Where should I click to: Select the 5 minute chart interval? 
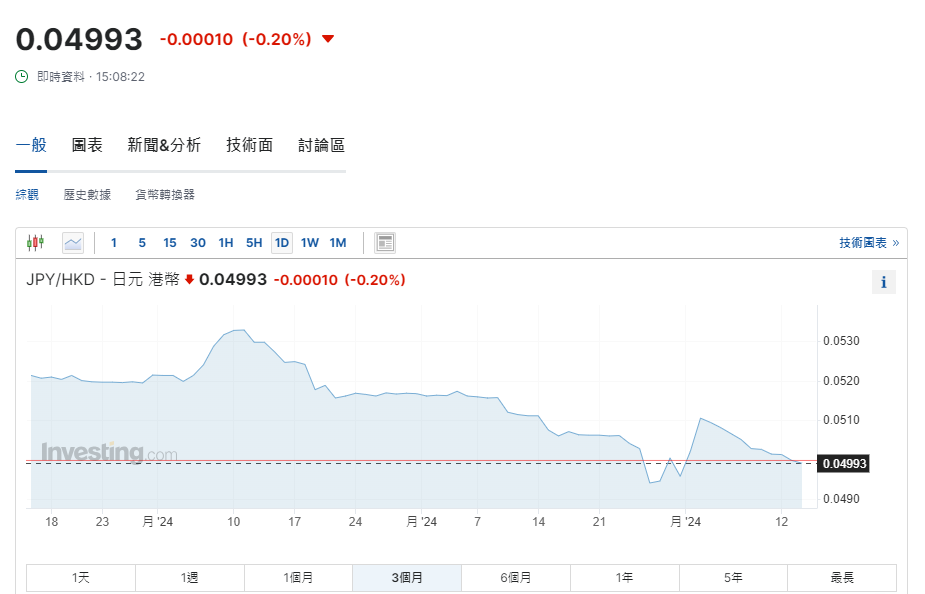point(142,242)
